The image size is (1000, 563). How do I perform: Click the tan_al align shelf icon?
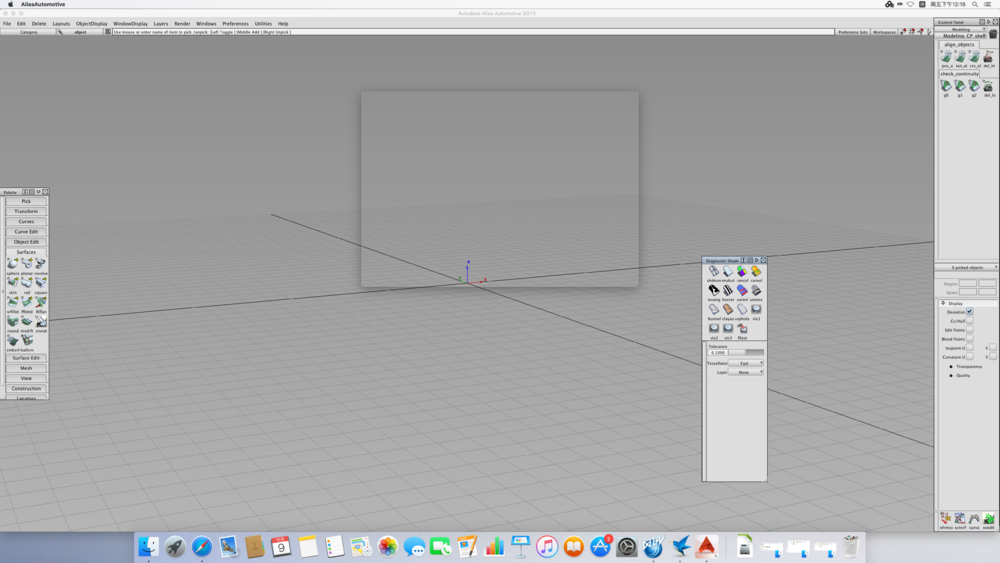(x=960, y=58)
